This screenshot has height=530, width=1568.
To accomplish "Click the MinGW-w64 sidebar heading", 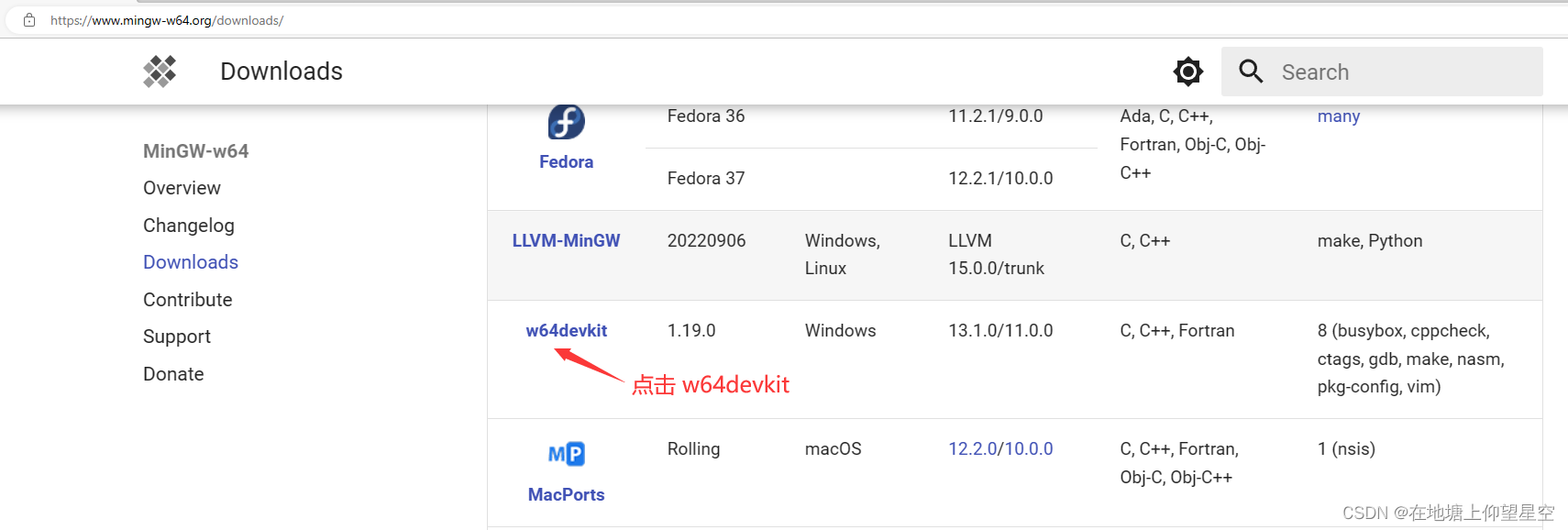I will pyautogui.click(x=195, y=150).
